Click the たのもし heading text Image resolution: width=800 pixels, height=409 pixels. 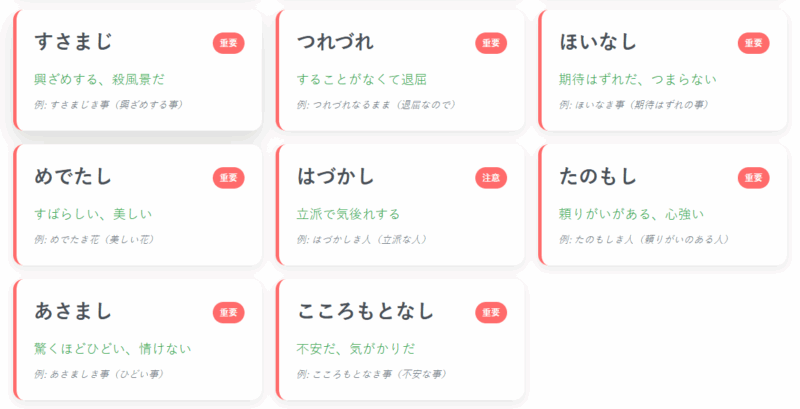[598, 177]
